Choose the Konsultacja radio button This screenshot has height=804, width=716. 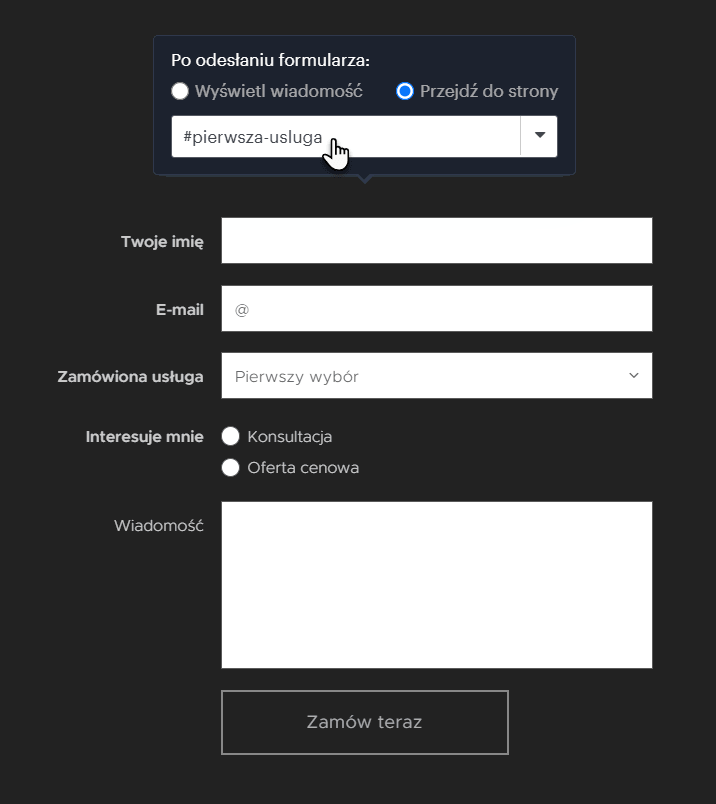(x=230, y=436)
